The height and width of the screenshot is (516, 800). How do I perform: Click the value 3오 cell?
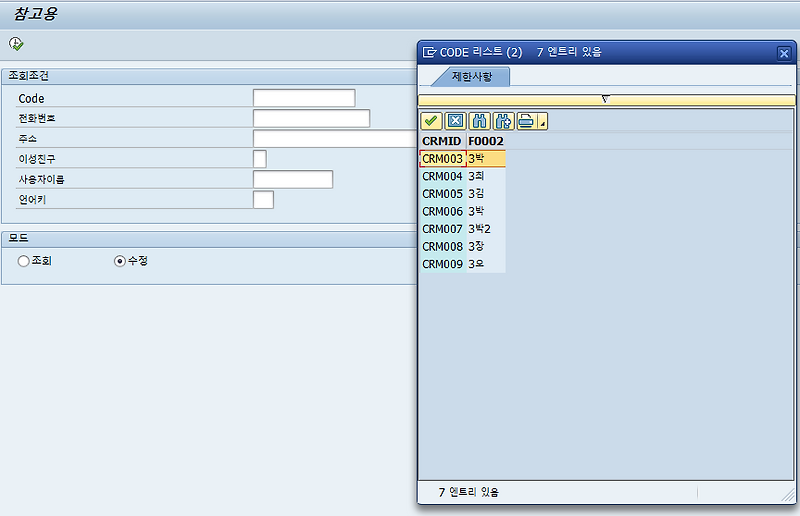tap(486, 264)
